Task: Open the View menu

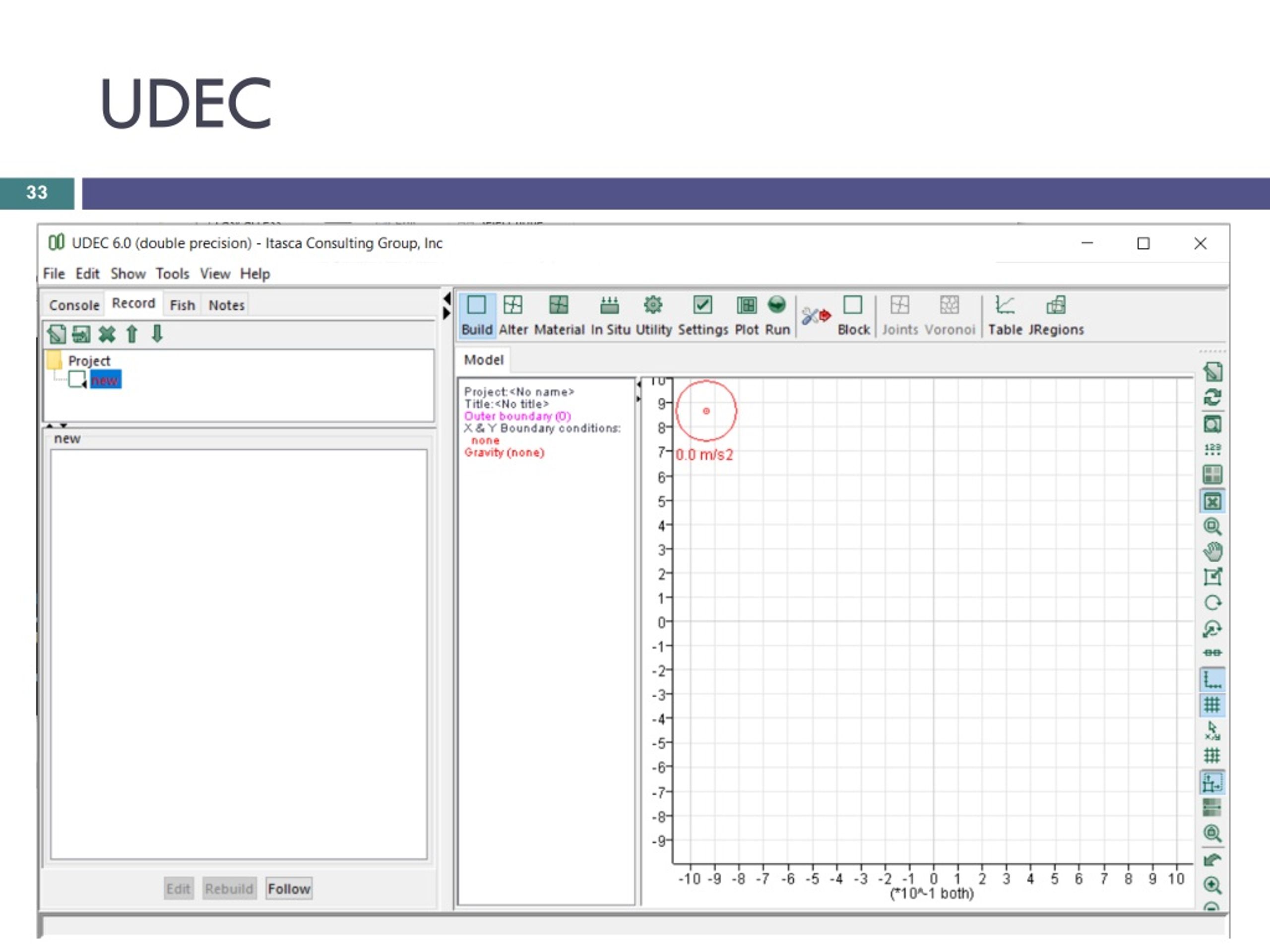Action: click(215, 274)
